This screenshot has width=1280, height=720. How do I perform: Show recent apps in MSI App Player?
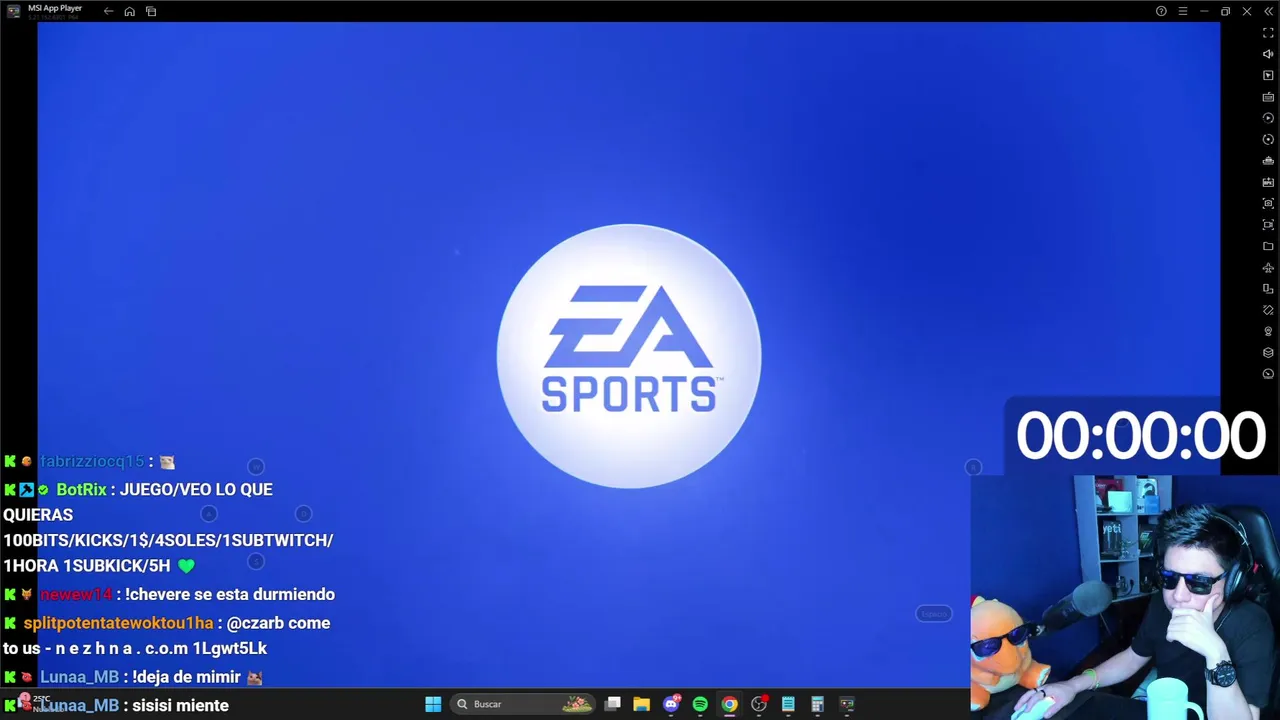coord(151,11)
